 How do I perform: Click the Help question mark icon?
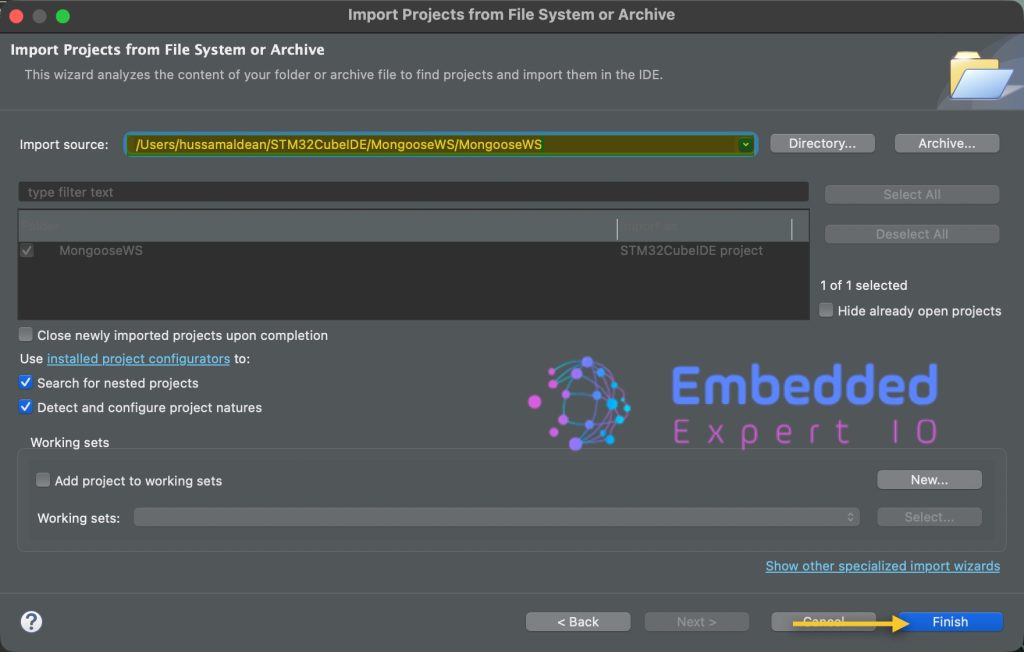tap(32, 621)
